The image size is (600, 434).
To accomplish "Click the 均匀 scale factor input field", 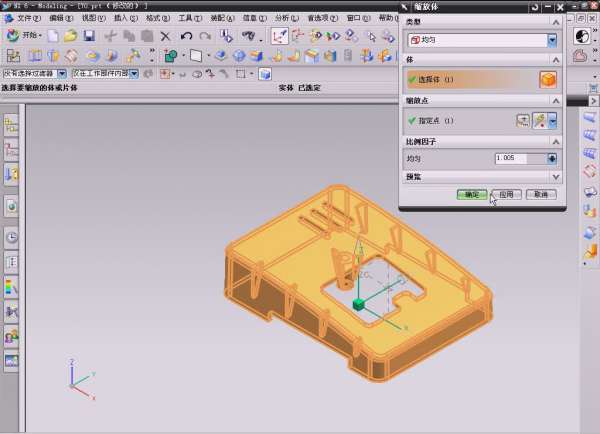I will 519,158.
